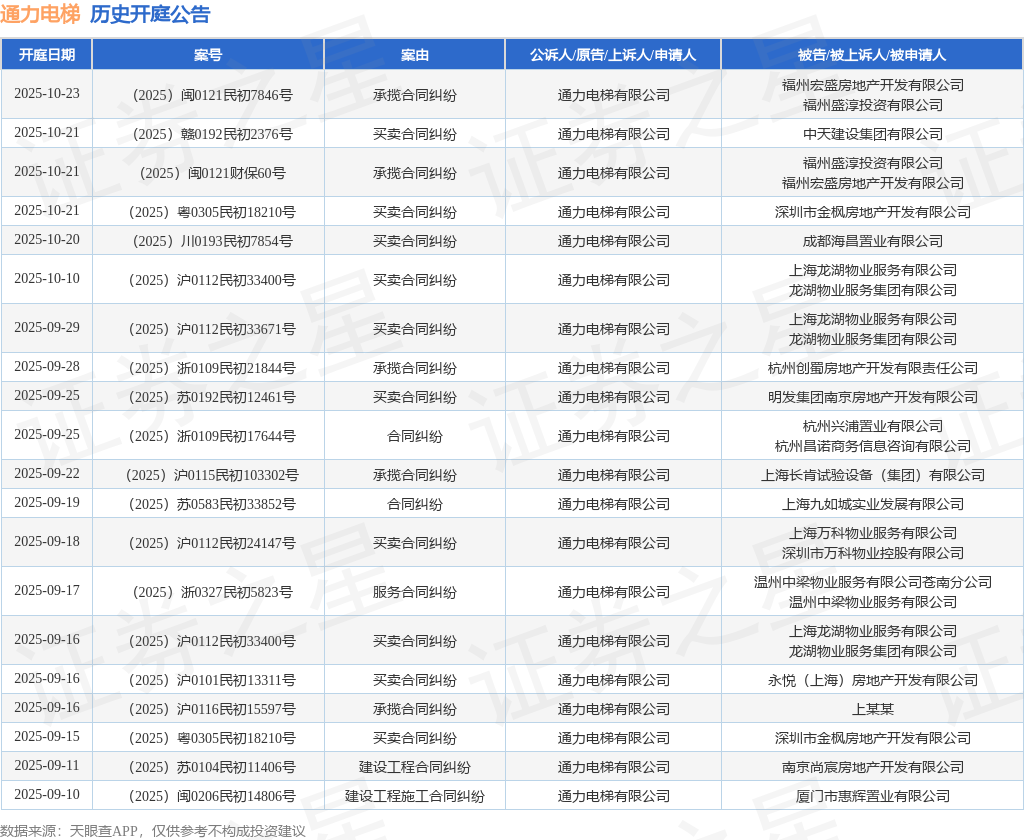Viewport: 1024px width, 840px height.
Task: Click 承揽合同纠纷 in the 2025-10-23 row
Action: click(414, 95)
